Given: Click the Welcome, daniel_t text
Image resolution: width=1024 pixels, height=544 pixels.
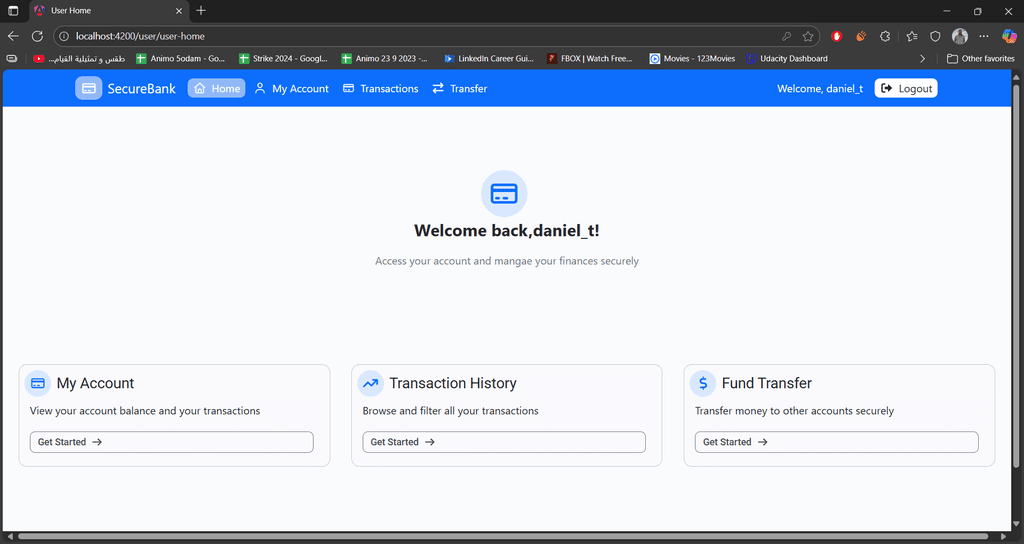Looking at the screenshot, I should coord(820,89).
